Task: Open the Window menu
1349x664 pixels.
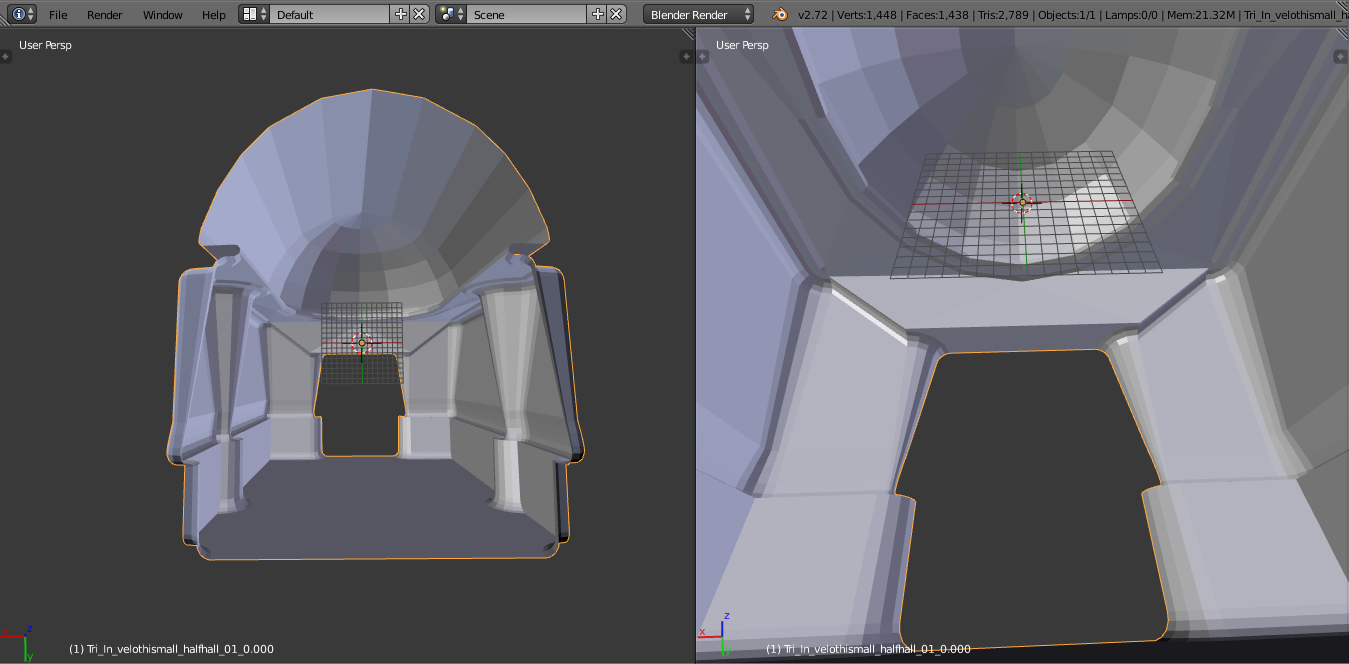Action: point(163,15)
